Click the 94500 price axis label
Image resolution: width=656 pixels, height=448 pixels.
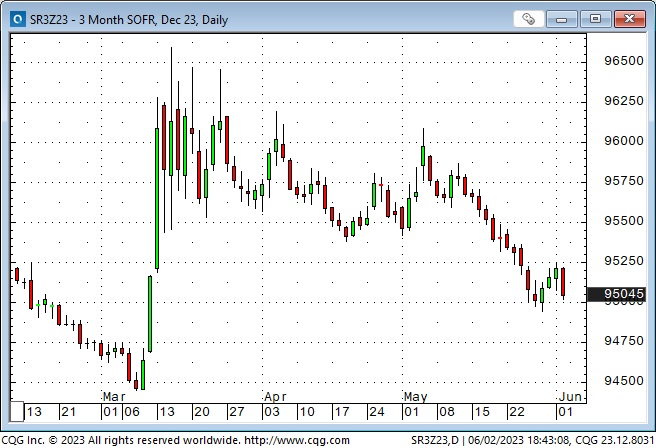(x=624, y=381)
